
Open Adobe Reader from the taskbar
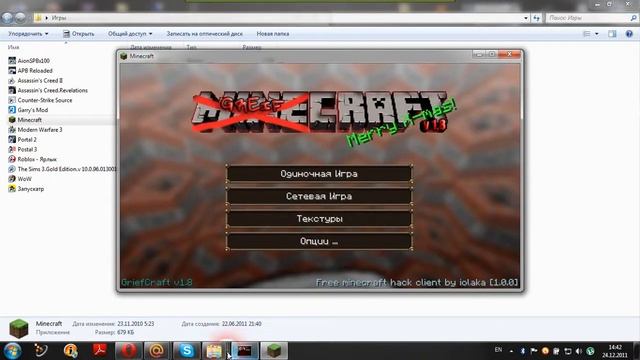pyautogui.click(x=99, y=351)
